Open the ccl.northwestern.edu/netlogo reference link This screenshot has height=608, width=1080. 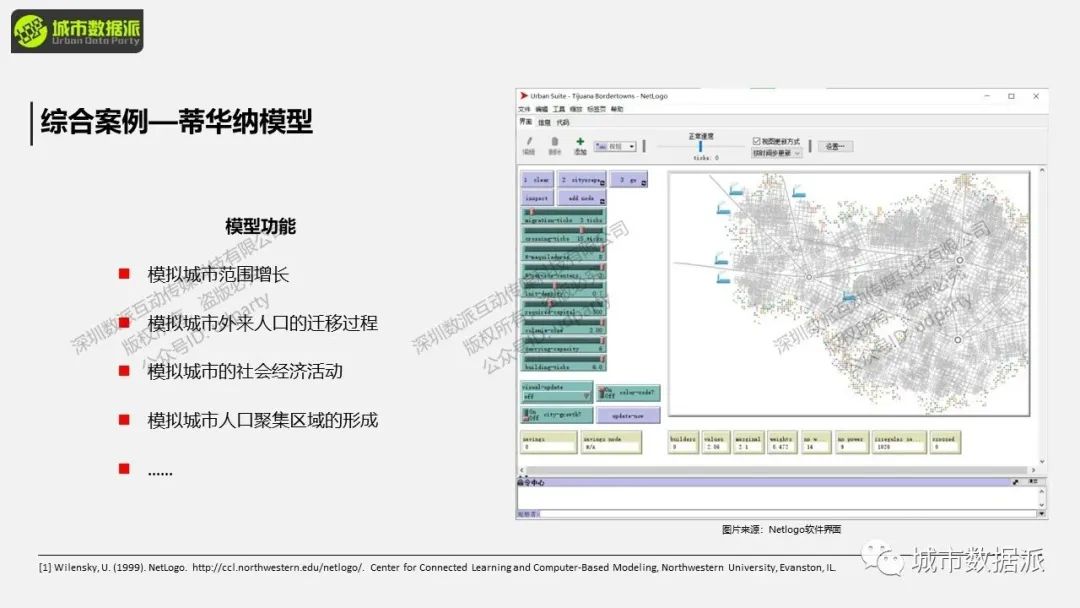[x=277, y=567]
